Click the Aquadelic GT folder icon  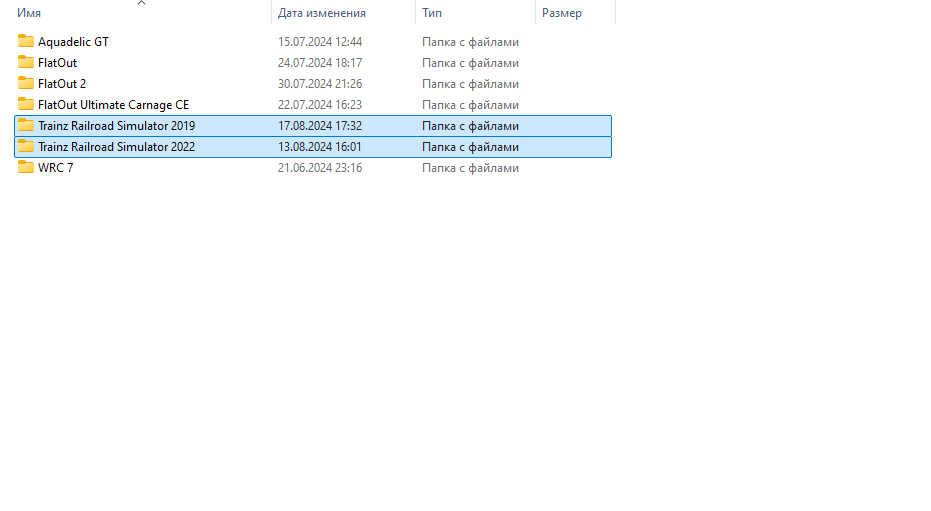26,41
